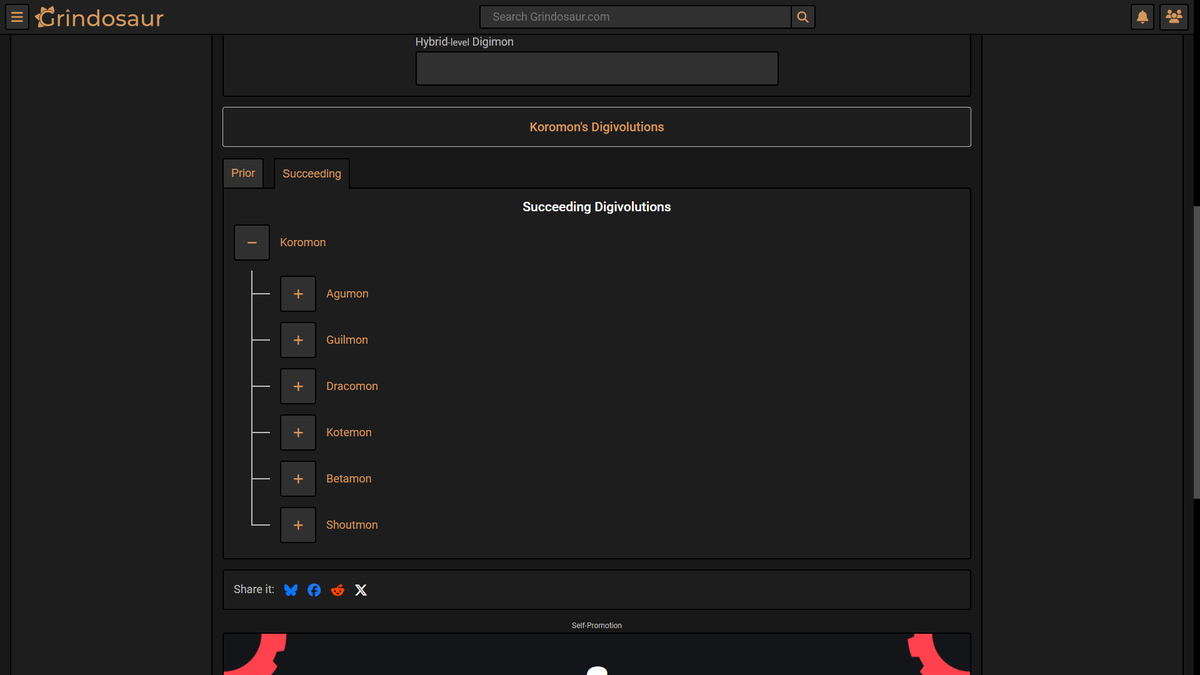Click the Succeeding Digivolutions heading
1200x675 pixels.
[597, 207]
